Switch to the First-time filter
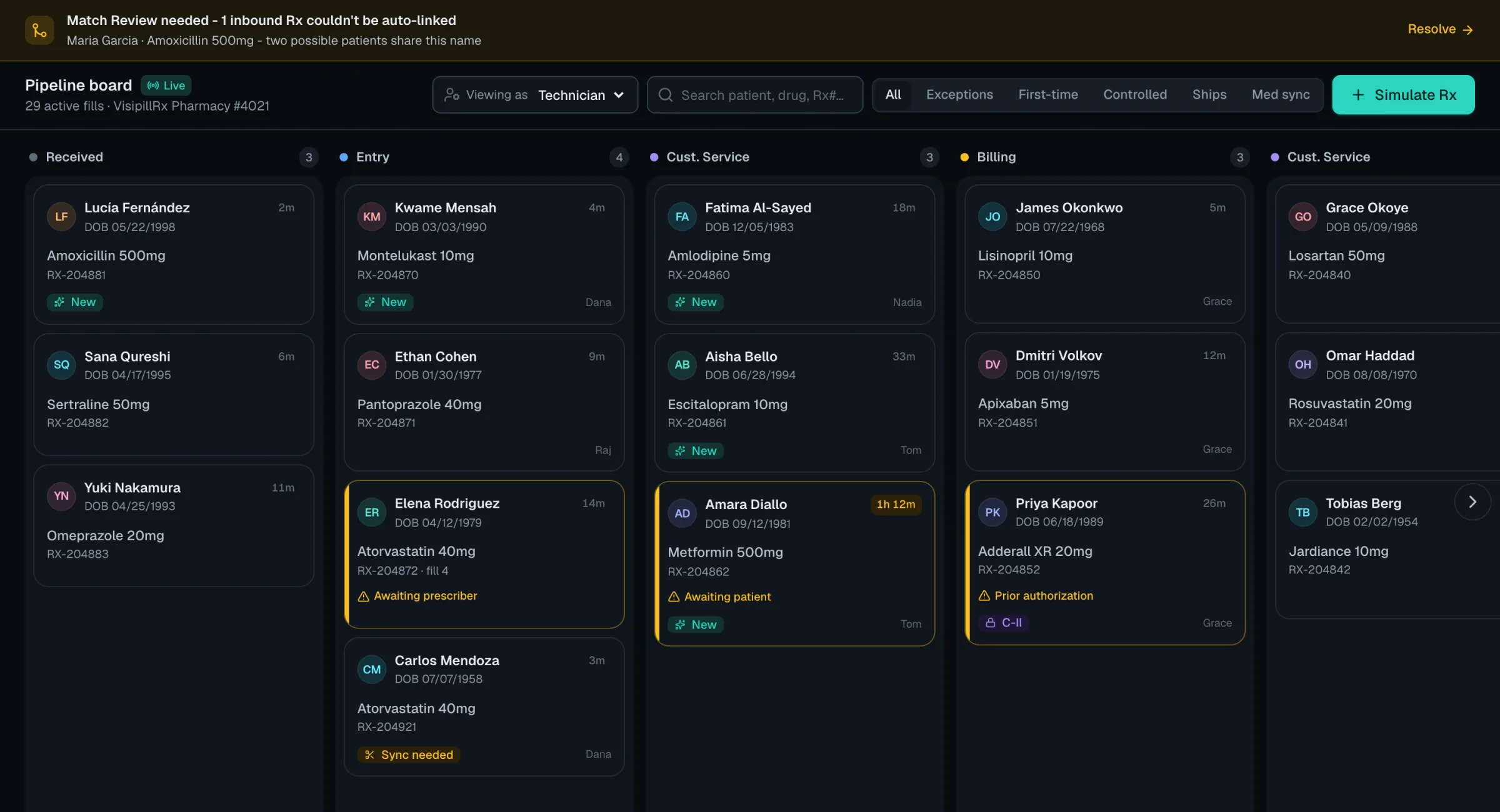1500x812 pixels. 1048,94
